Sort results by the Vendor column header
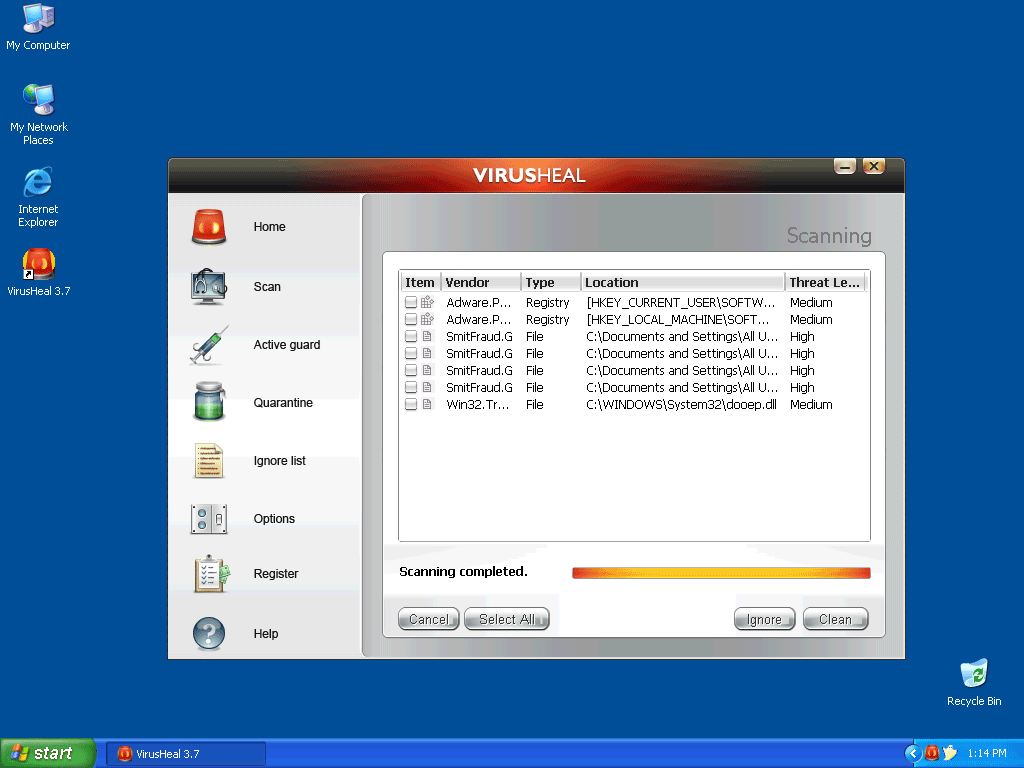1024x768 pixels. [481, 283]
